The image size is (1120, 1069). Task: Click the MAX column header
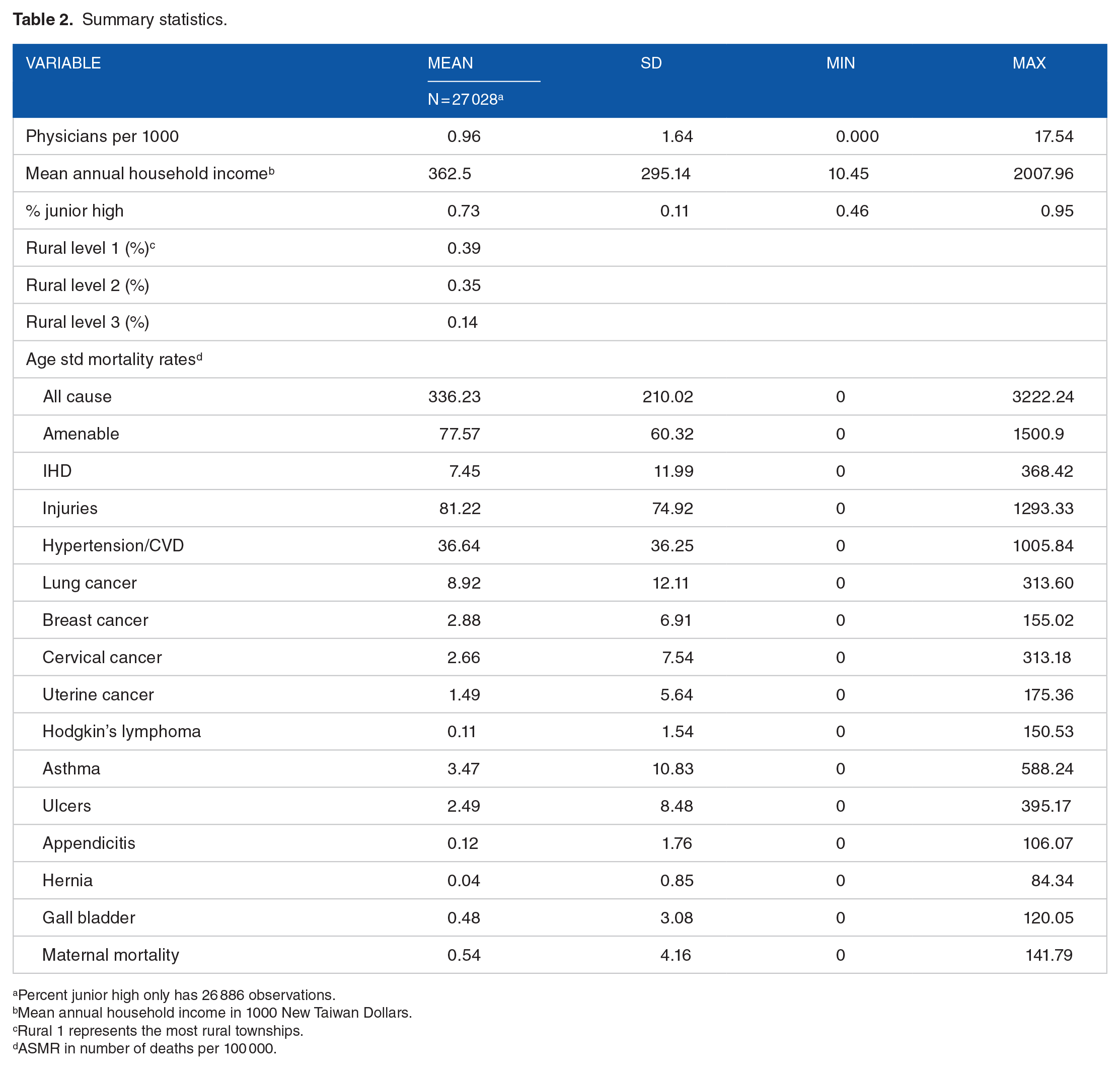point(1029,62)
